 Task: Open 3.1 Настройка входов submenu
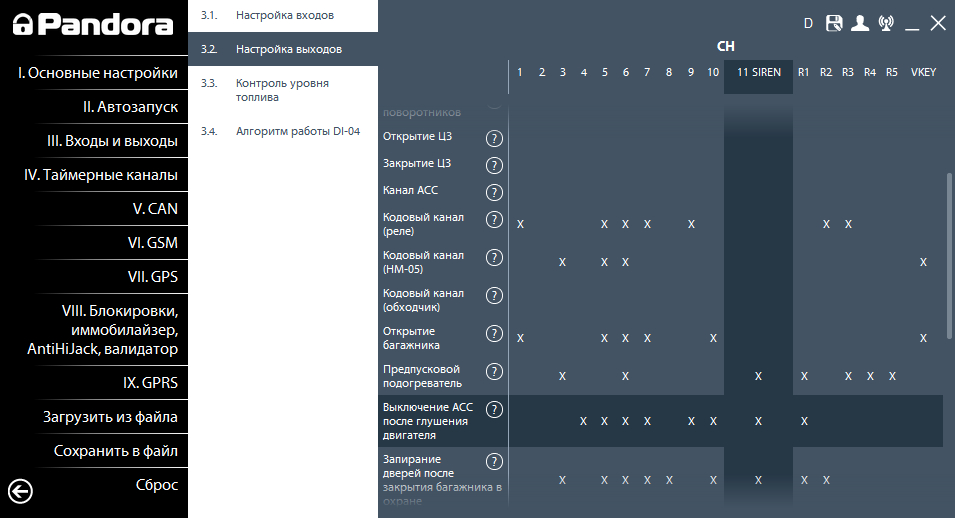(285, 16)
